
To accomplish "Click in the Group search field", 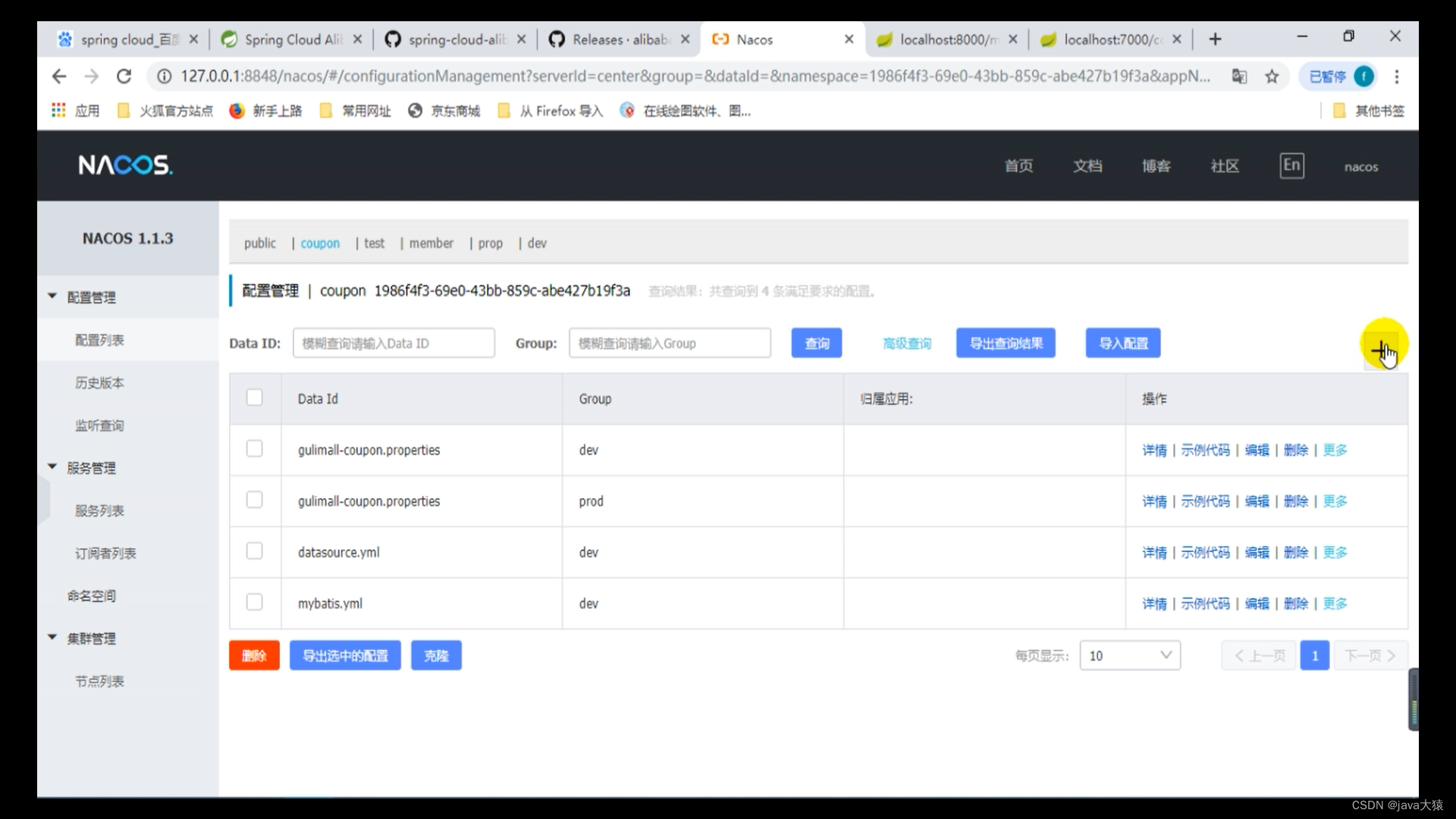I will pyautogui.click(x=670, y=343).
